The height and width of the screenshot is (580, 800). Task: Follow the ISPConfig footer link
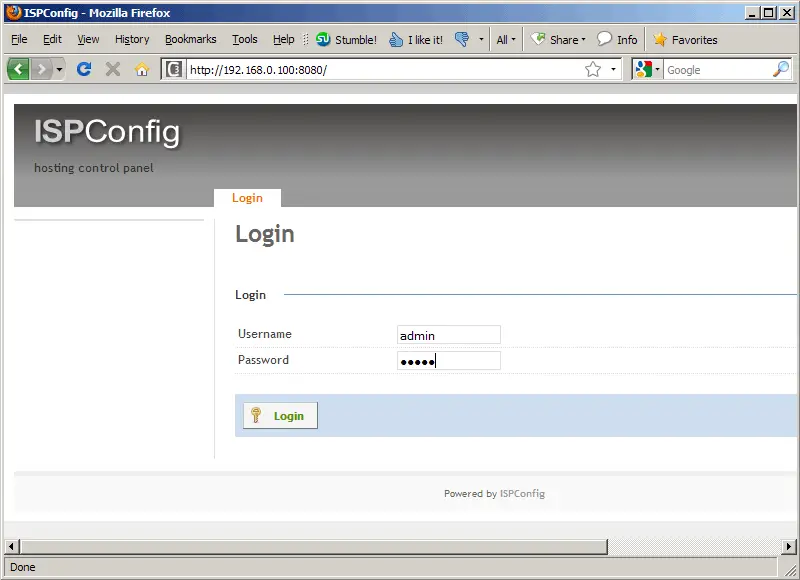[x=522, y=494]
